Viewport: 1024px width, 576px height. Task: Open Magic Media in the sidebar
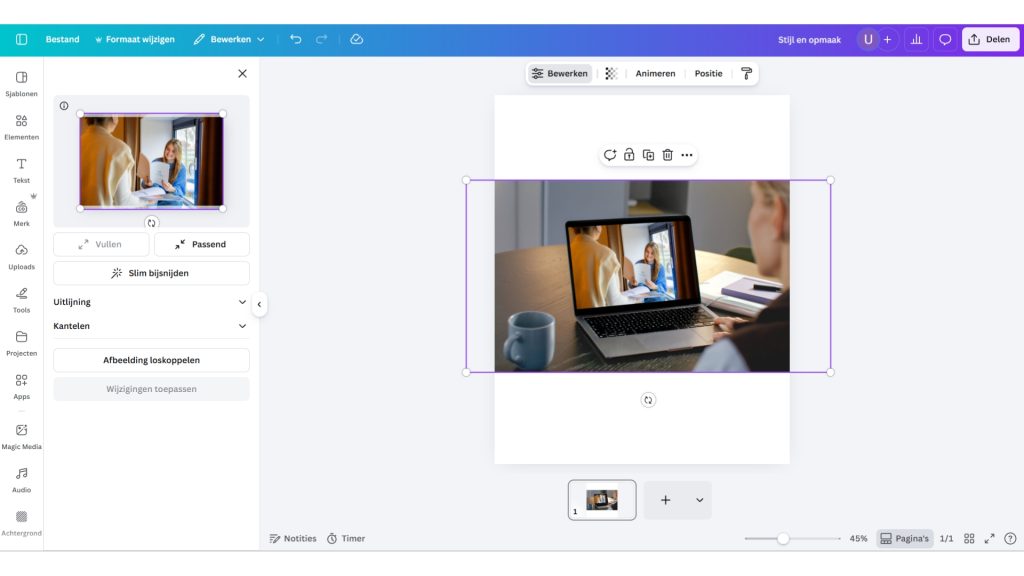point(21,435)
